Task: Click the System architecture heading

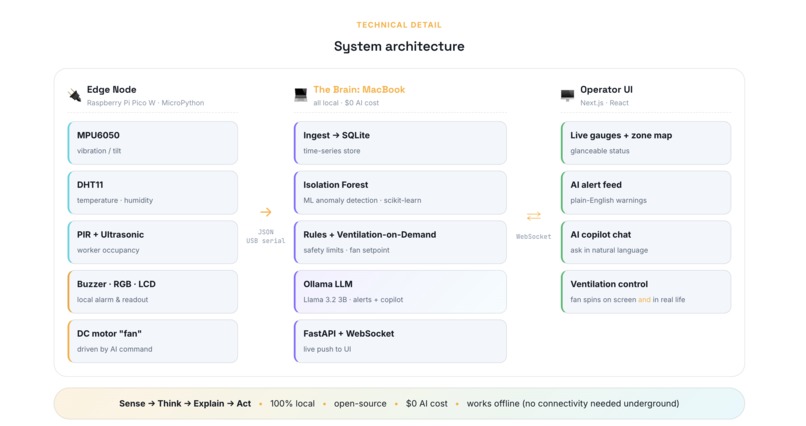Action: [x=399, y=46]
